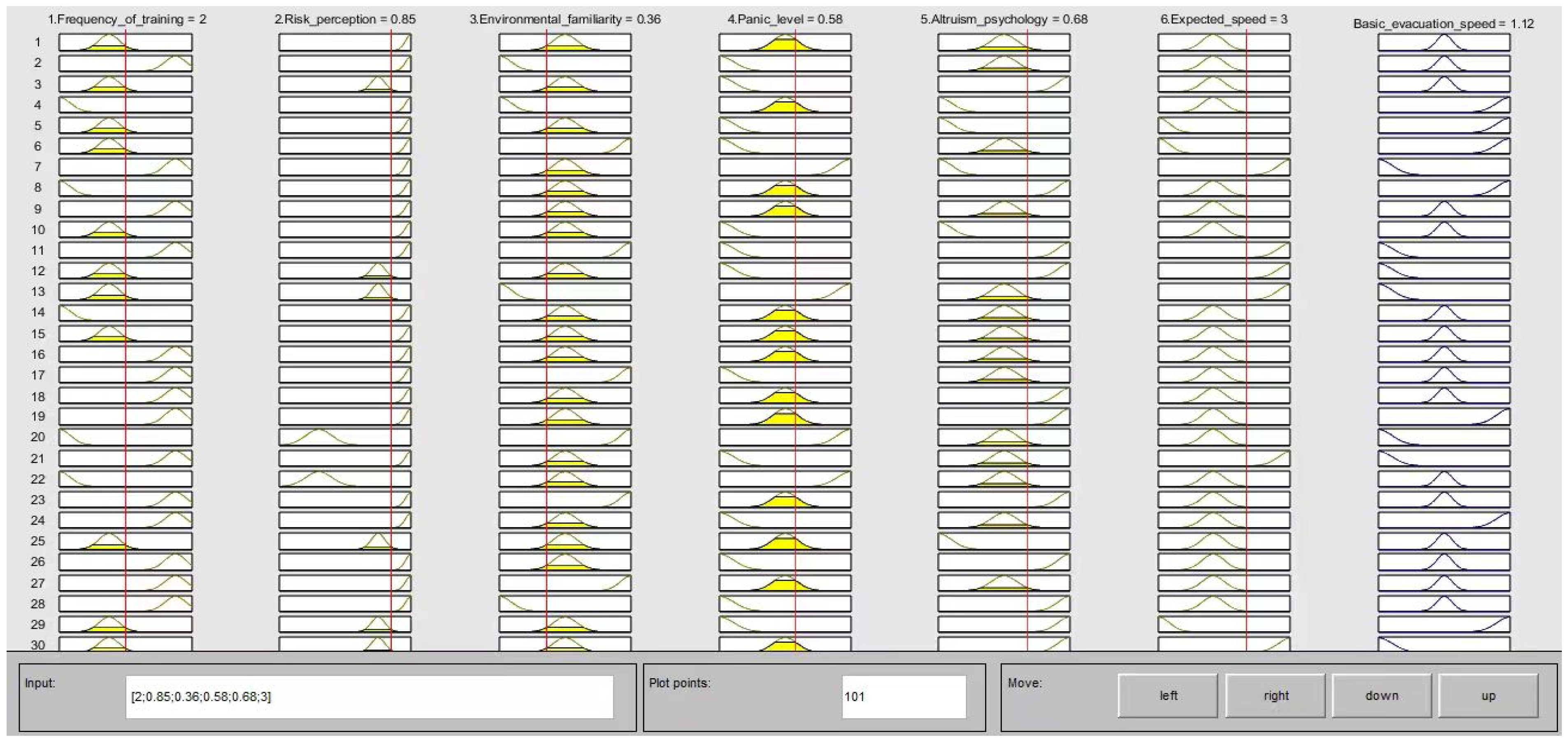Click rule 3 Environmental_familiarity membership plot
Image resolution: width=1568 pixels, height=744 pixels.
565,84
